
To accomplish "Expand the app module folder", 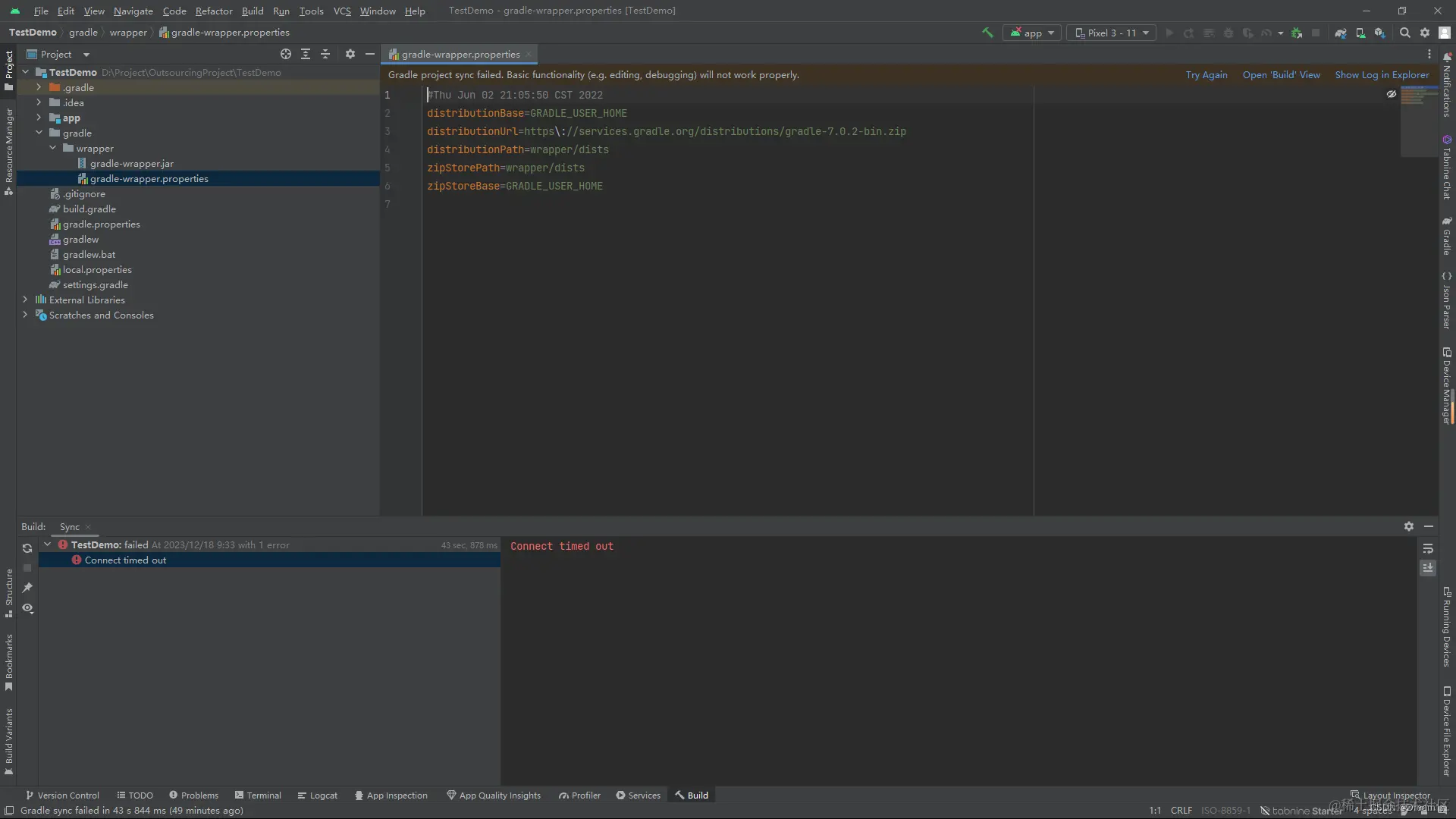I will [x=39, y=118].
